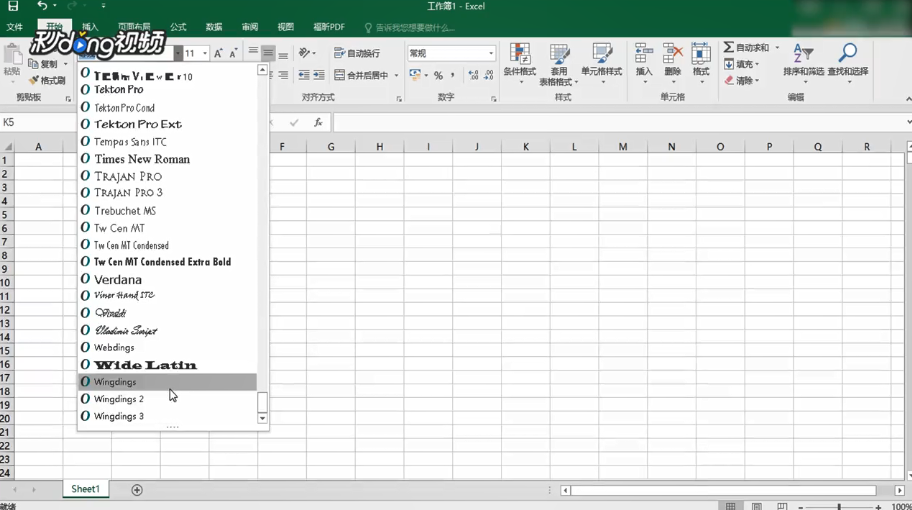Toggle bottom vertical alignment
Screen dimensions: 912x510
[x=283, y=53]
